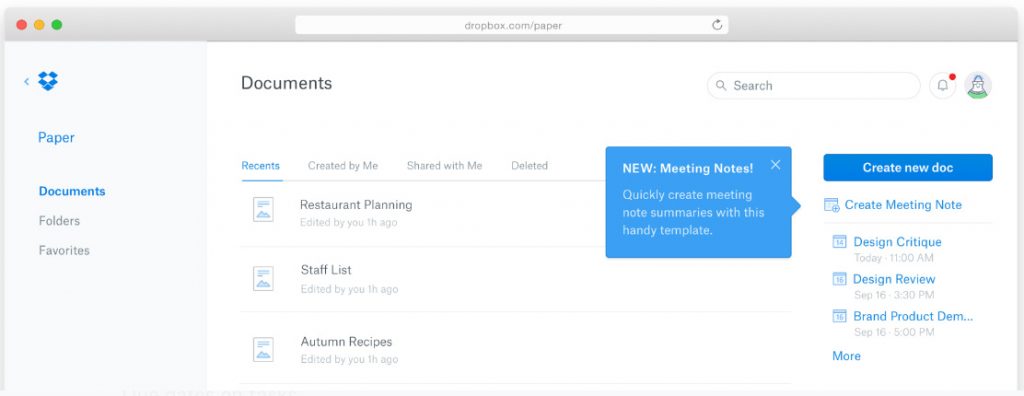Open the Deleted tab
The width and height of the screenshot is (1024, 396).
530,166
